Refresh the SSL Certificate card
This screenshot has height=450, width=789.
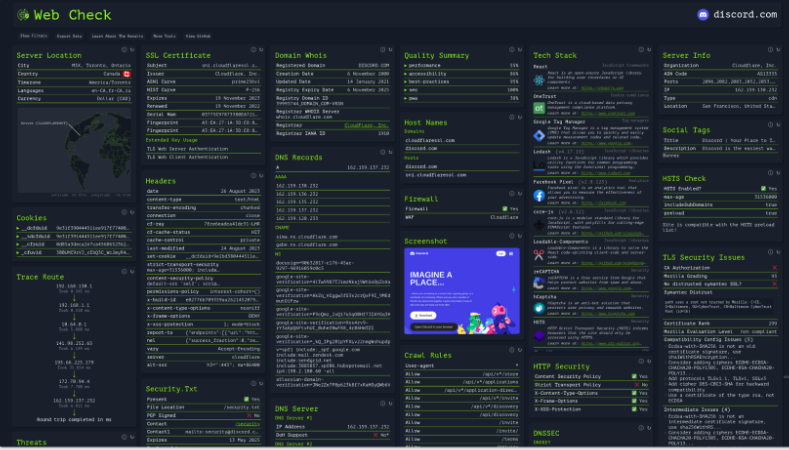tap(262, 49)
